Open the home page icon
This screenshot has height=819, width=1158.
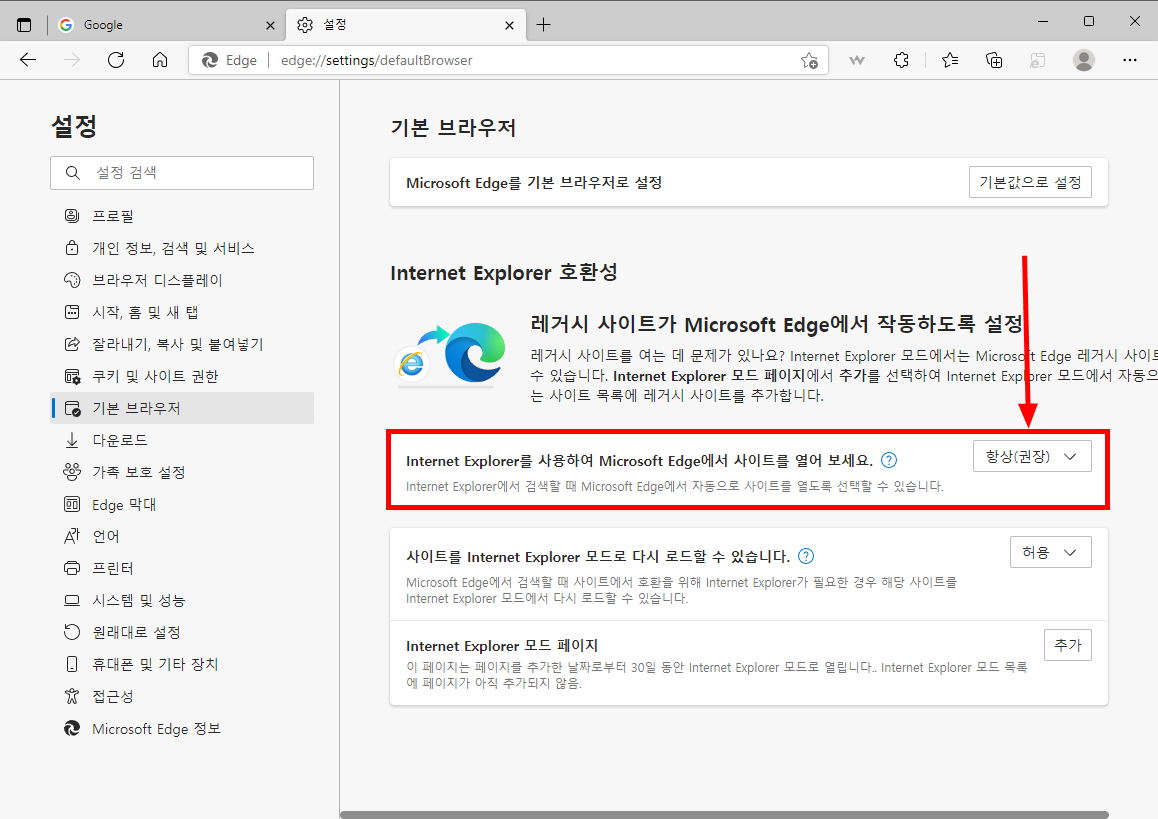tap(160, 60)
